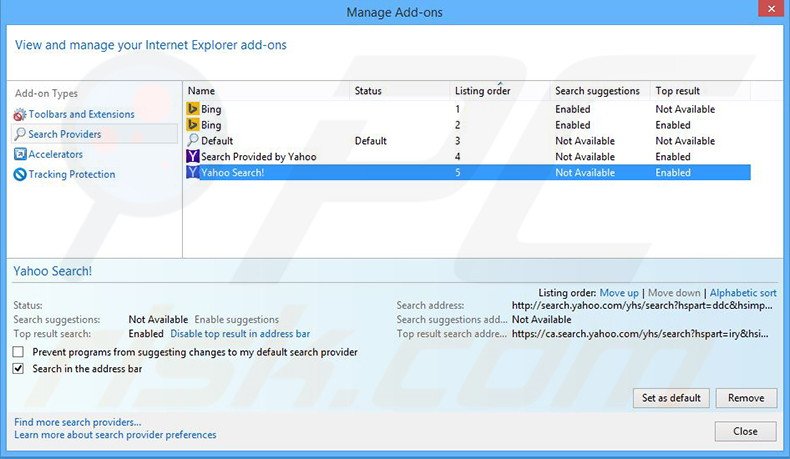Click the Default status cell
790x459 pixels.
pos(371,141)
